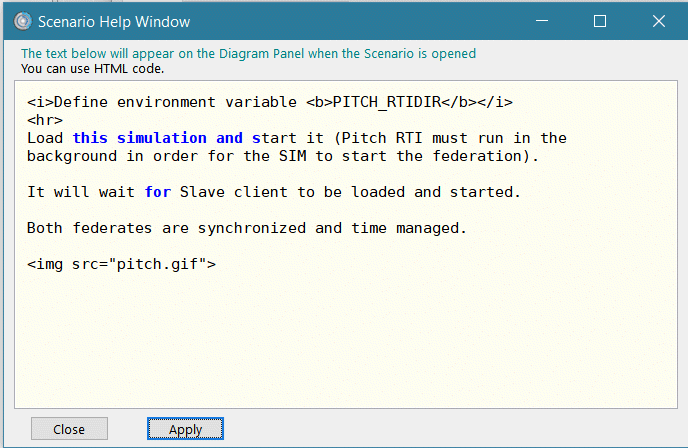Screen dimensions: 688x448
Task: Click the "Scenario Help Window" title text
Action: coord(114,21)
